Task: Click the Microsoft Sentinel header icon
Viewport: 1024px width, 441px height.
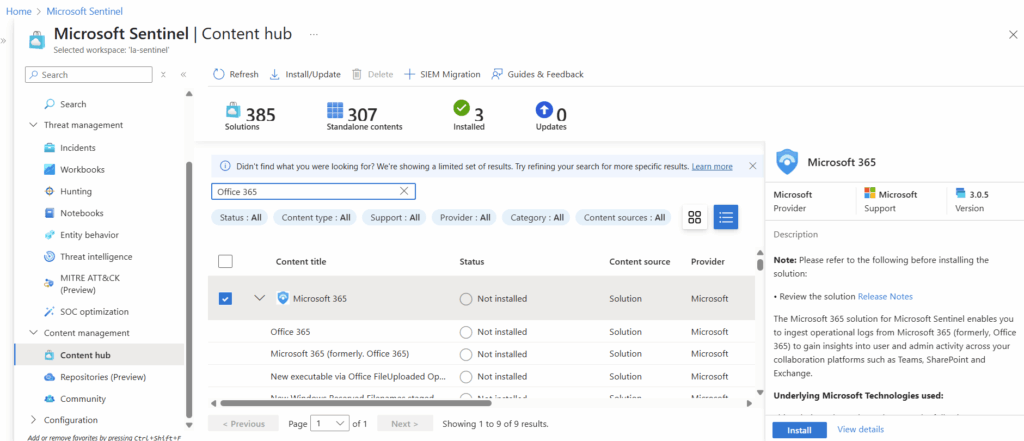Action: [37, 40]
